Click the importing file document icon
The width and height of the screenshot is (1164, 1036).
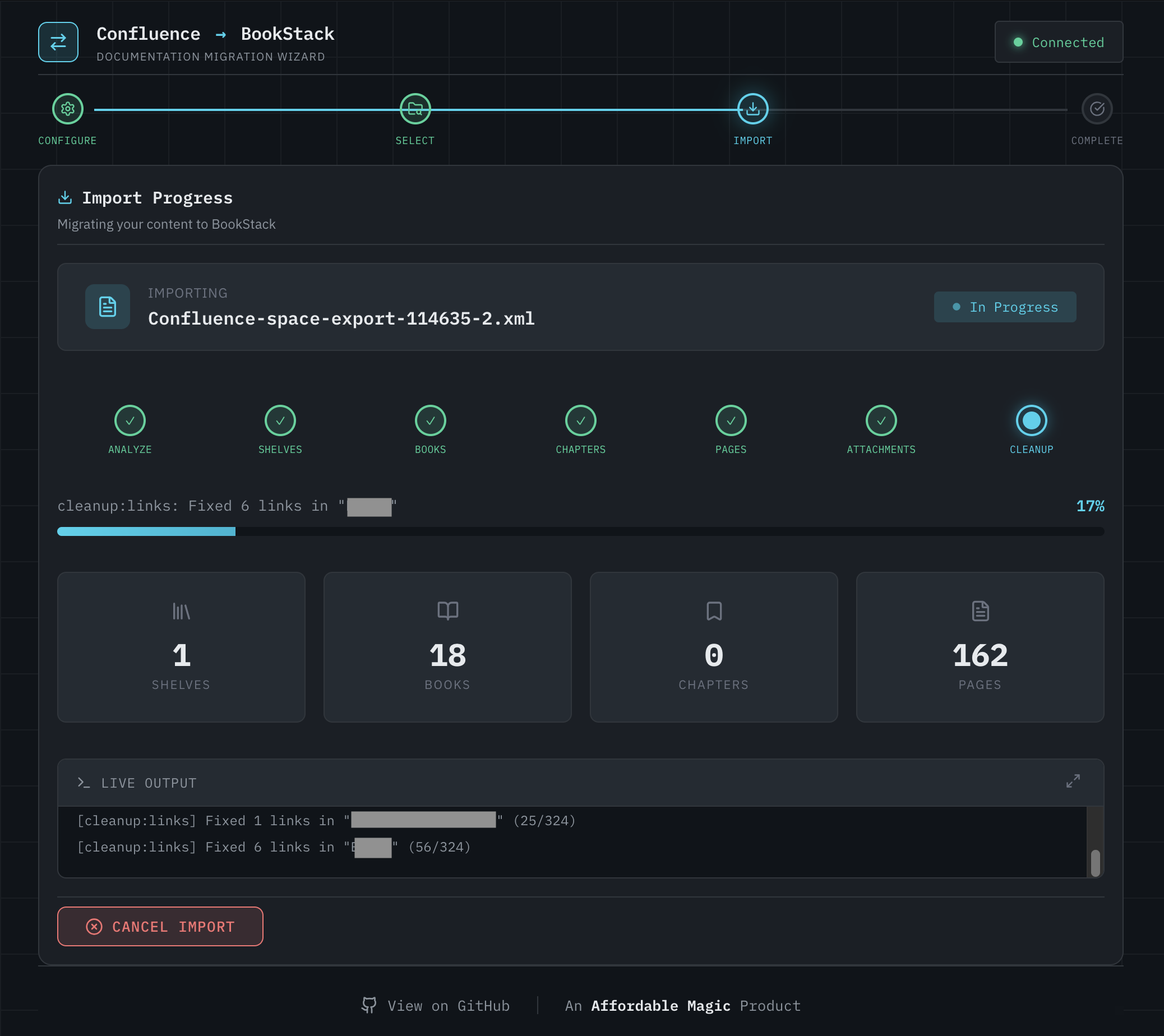(x=108, y=307)
